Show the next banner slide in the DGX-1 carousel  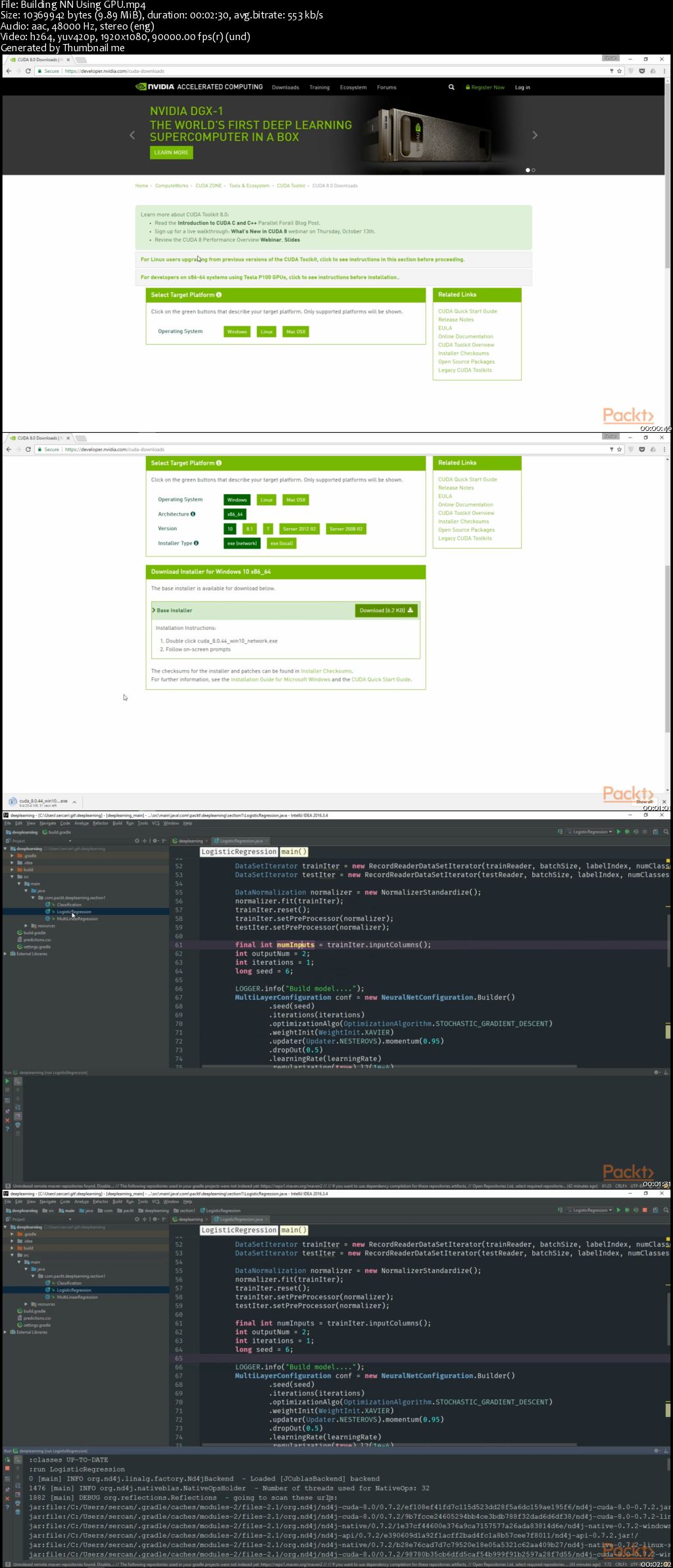point(535,135)
